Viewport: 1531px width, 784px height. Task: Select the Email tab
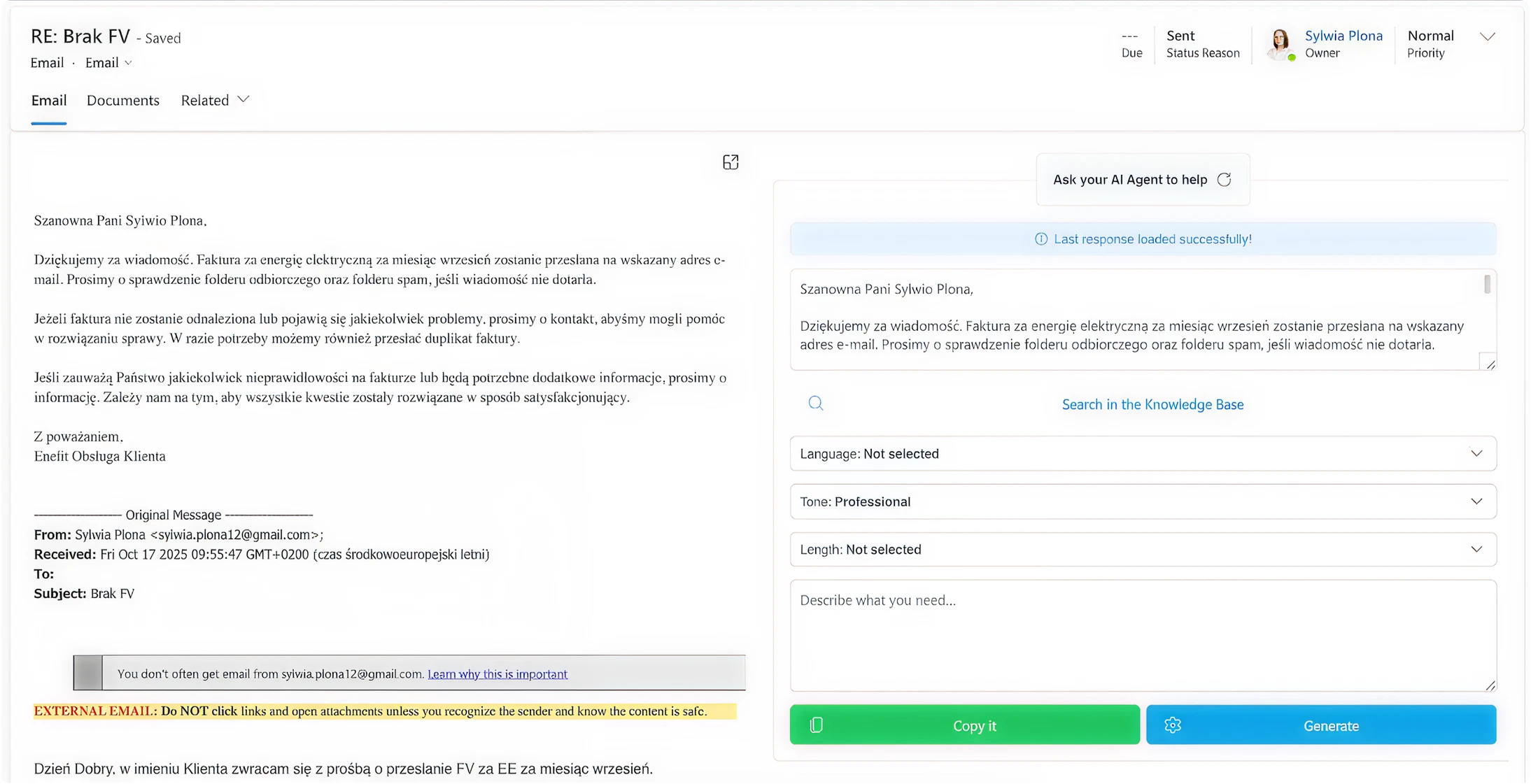click(x=49, y=100)
